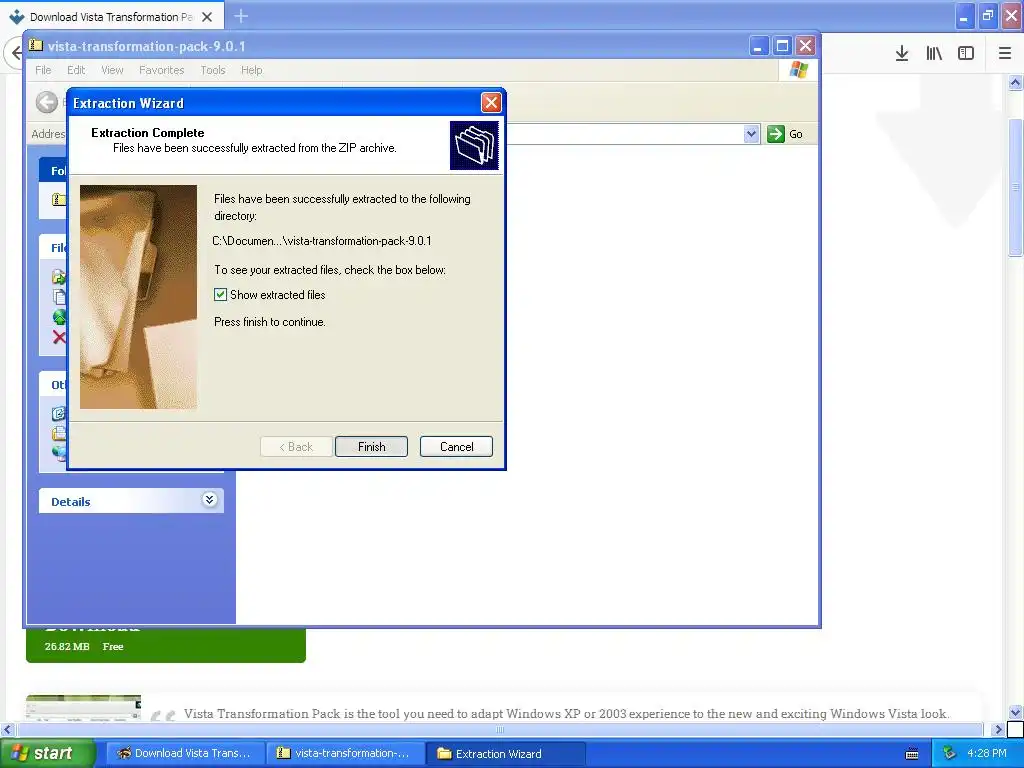Open a new browser tab with plus
Viewport: 1024px width, 768px height.
tap(241, 16)
